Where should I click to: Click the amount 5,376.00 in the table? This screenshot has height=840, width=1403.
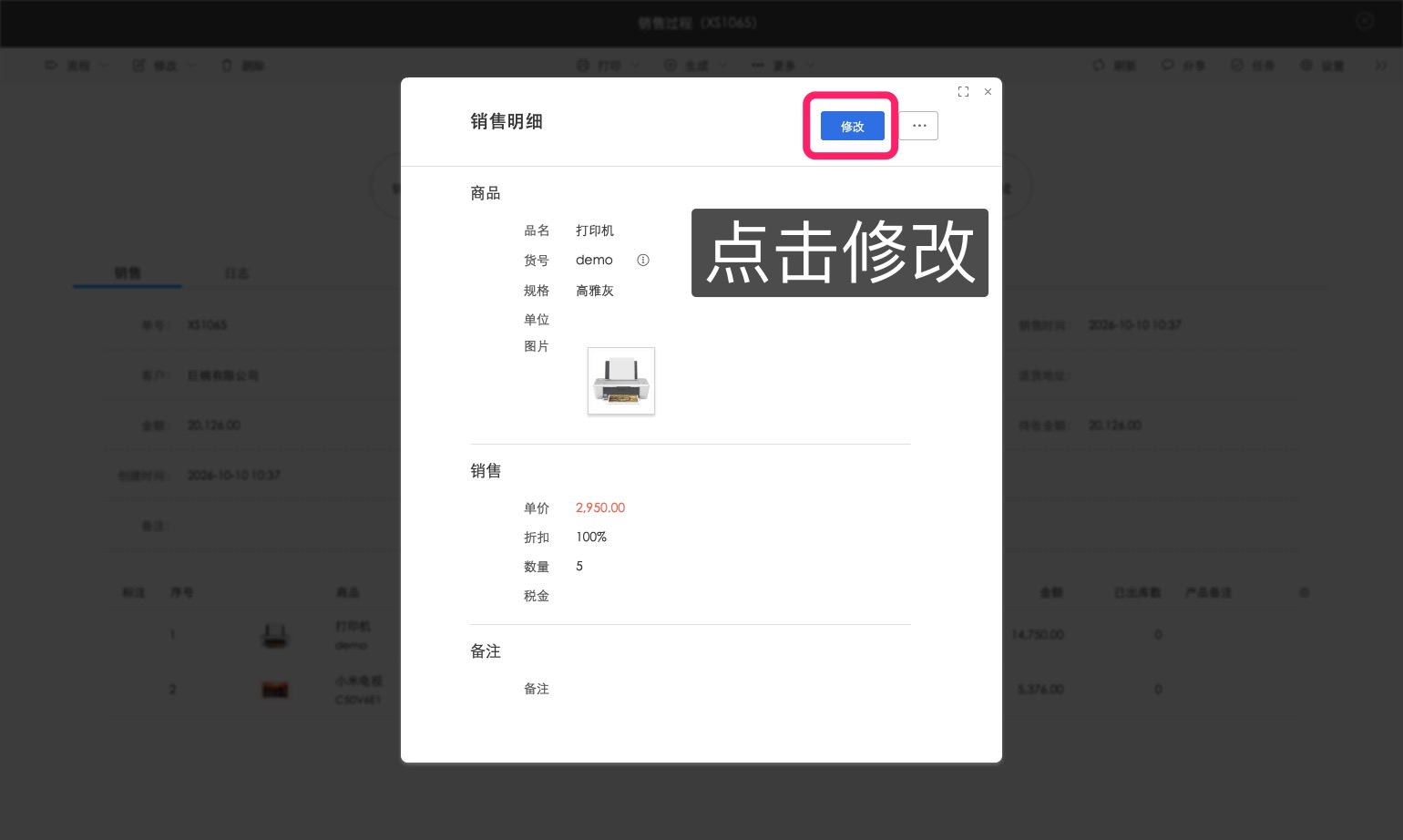[x=1040, y=690]
